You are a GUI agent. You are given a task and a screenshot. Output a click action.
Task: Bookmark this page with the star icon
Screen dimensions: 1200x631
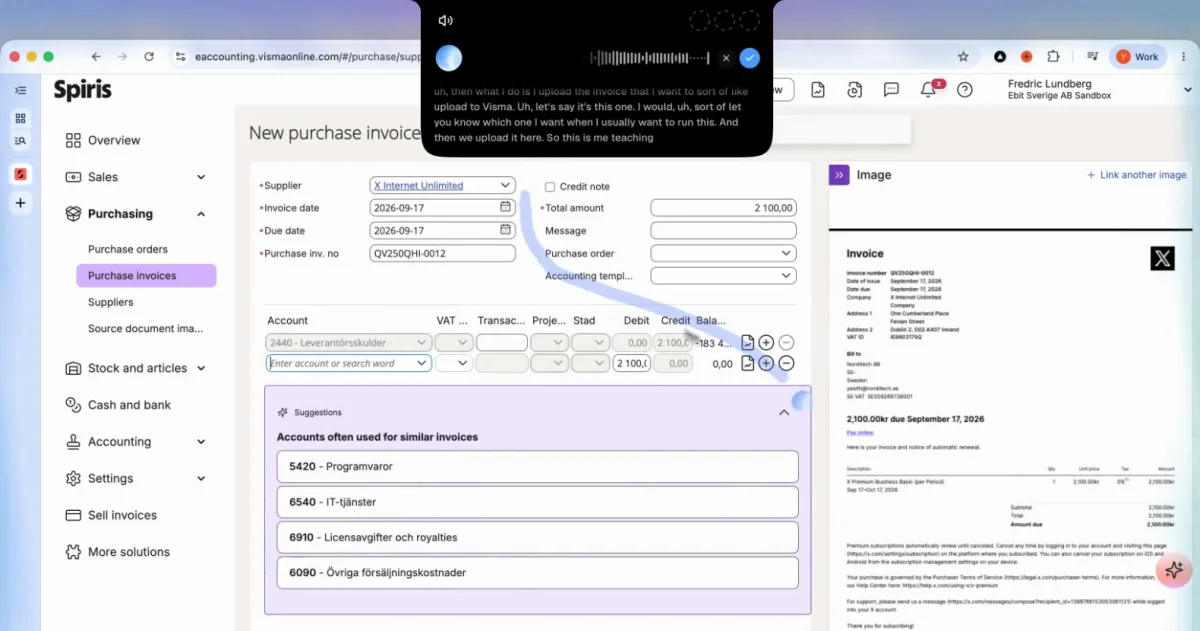coord(963,57)
